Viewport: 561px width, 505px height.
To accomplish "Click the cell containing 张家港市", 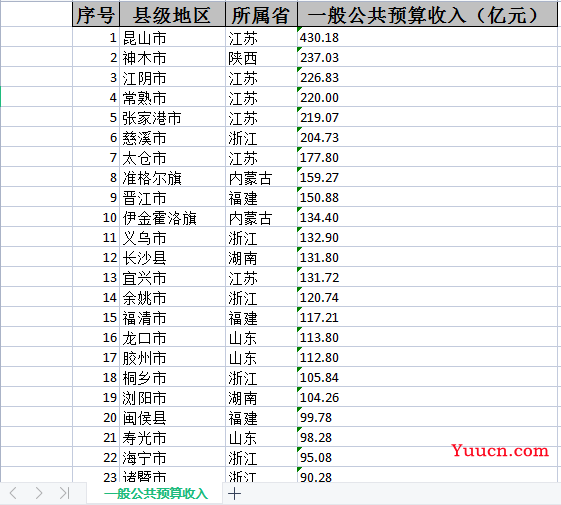I will (172, 117).
